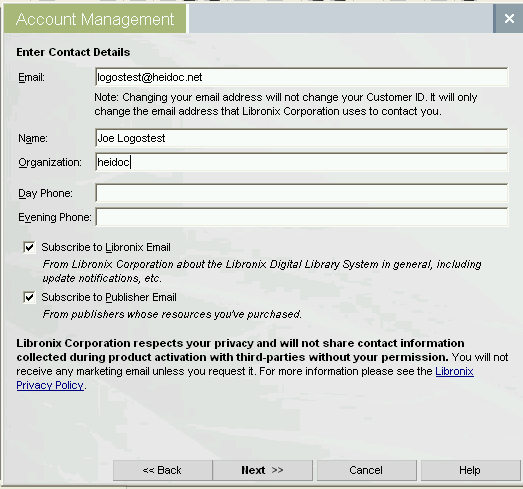Click the 'Enter Contact Details' heading
Viewport: 523px width, 489px height.
pyautogui.click(x=73, y=52)
